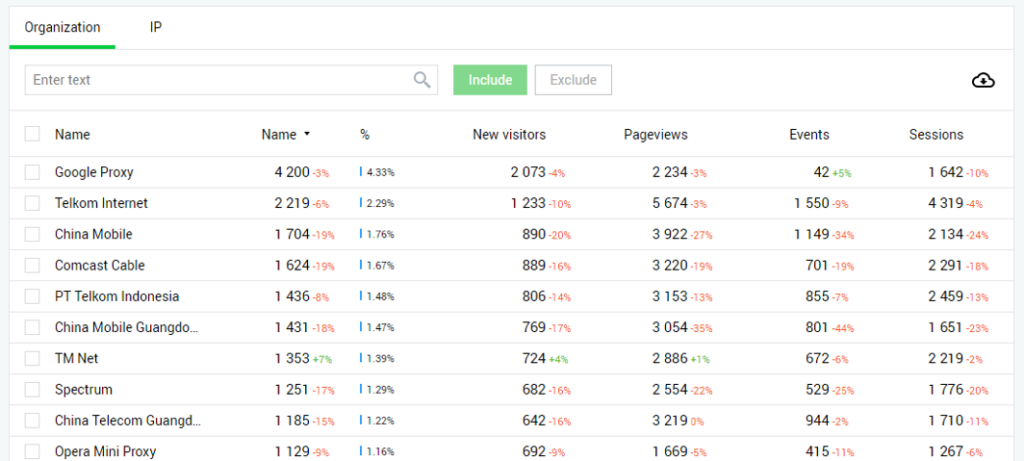
Task: Select the Opera Mini Proxy name
Action: pos(105,451)
